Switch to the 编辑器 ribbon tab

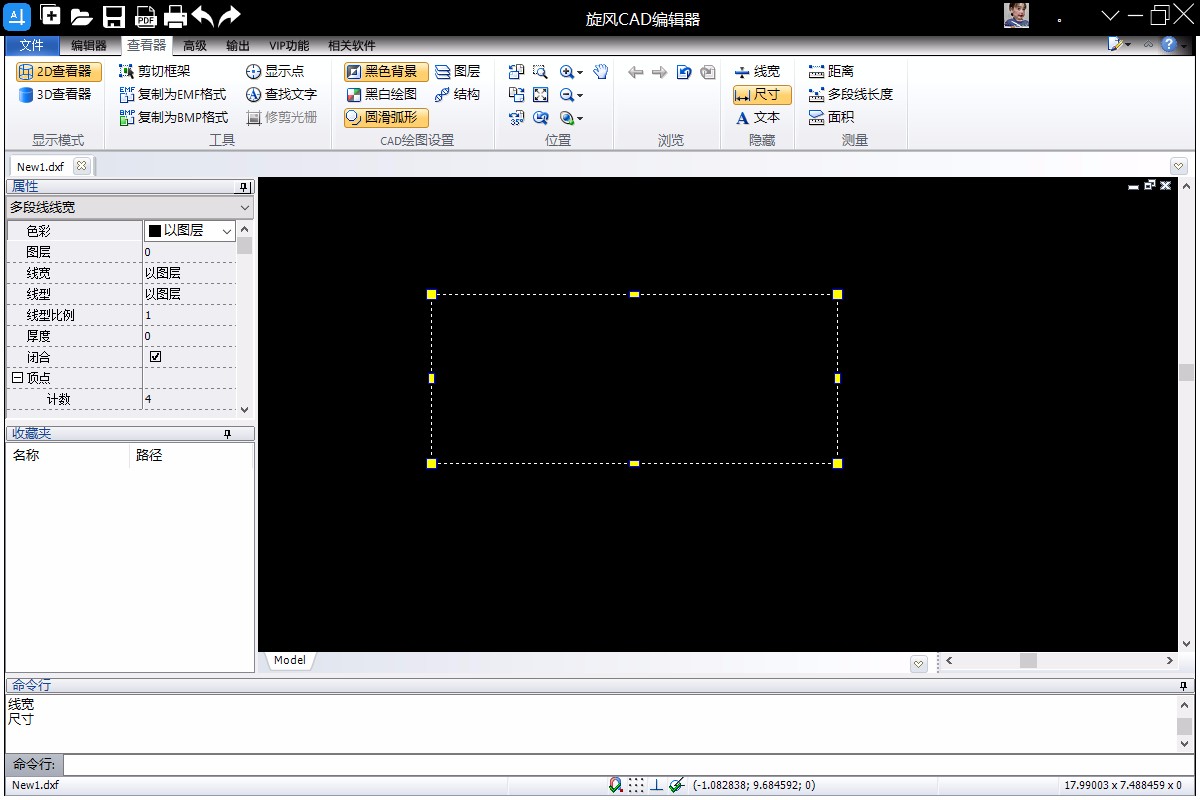click(88, 46)
